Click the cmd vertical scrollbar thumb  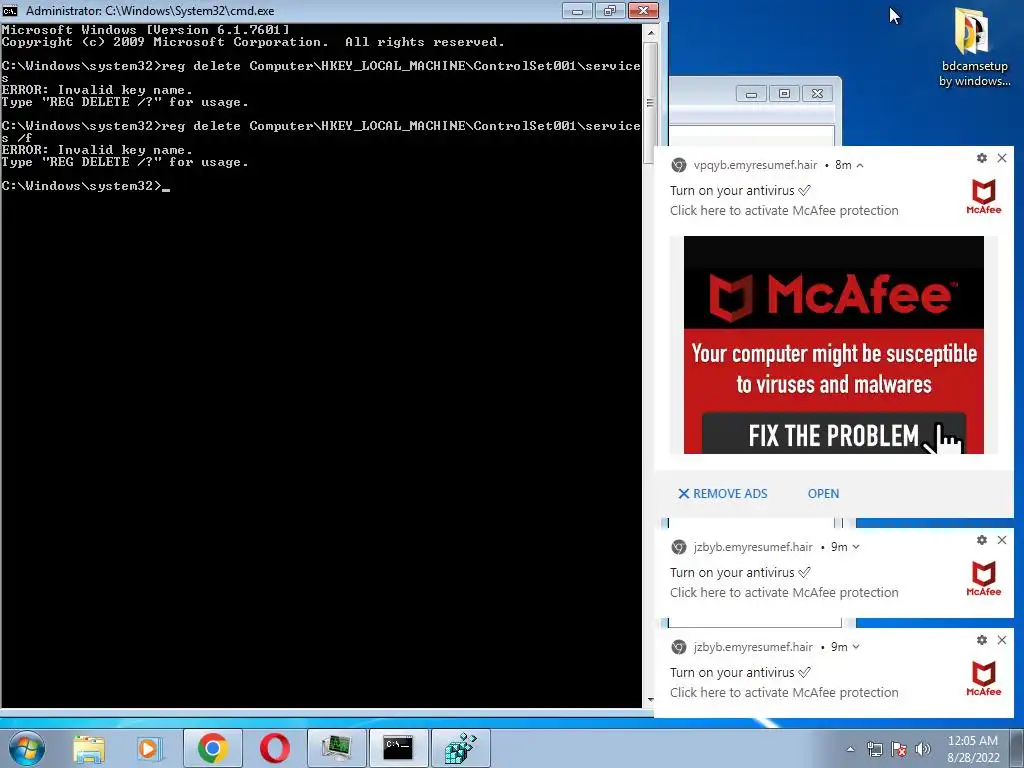(x=650, y=103)
